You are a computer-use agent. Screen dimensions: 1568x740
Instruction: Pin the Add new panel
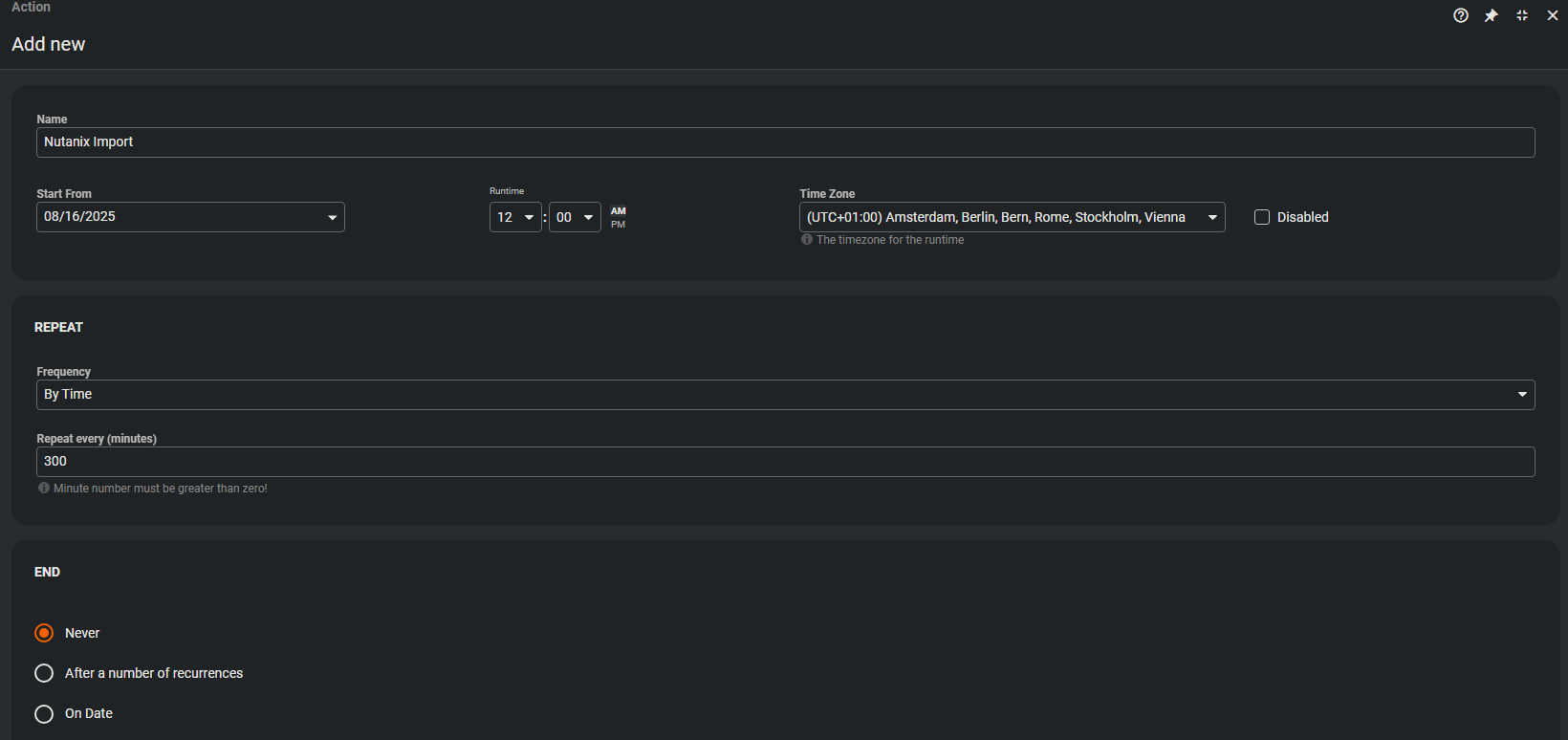1491,15
